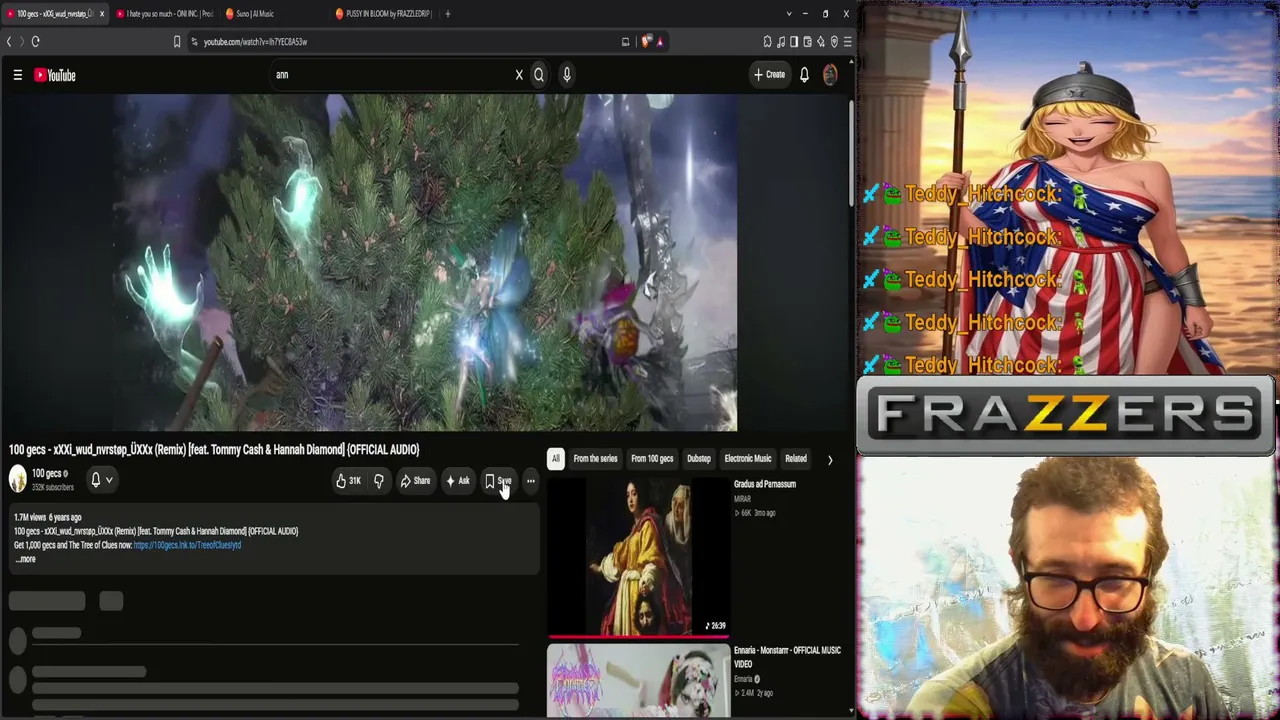Expand the description with ...more
This screenshot has width=1280, height=720.
[25, 559]
